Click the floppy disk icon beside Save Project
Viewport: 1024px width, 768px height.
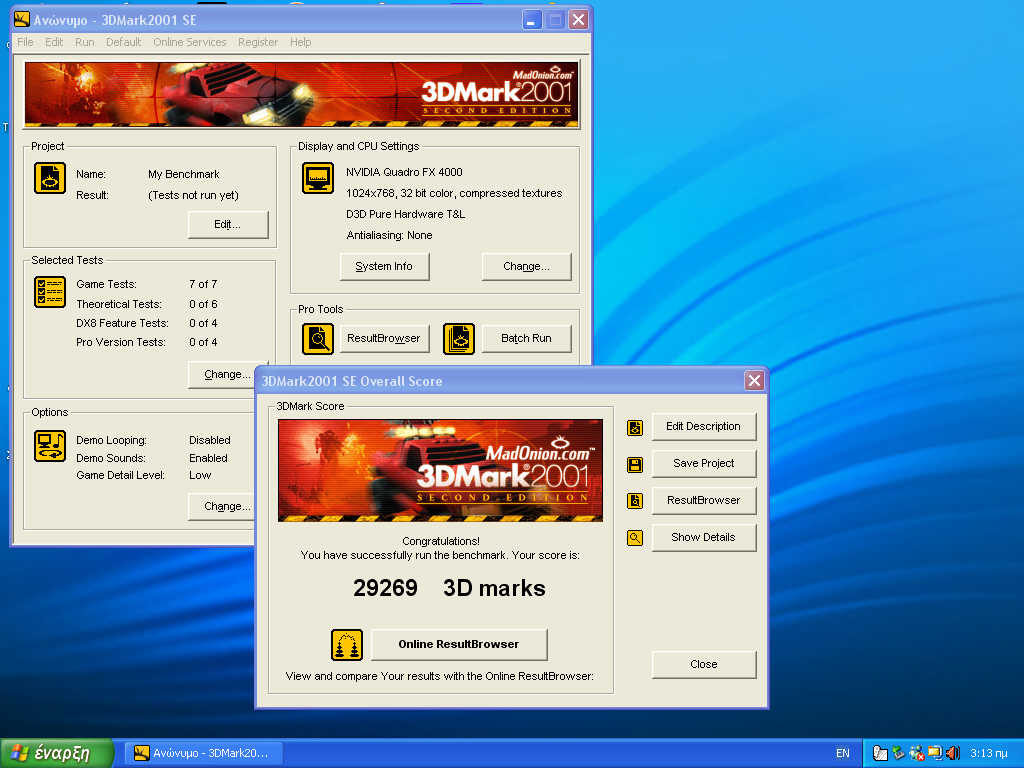pos(635,464)
